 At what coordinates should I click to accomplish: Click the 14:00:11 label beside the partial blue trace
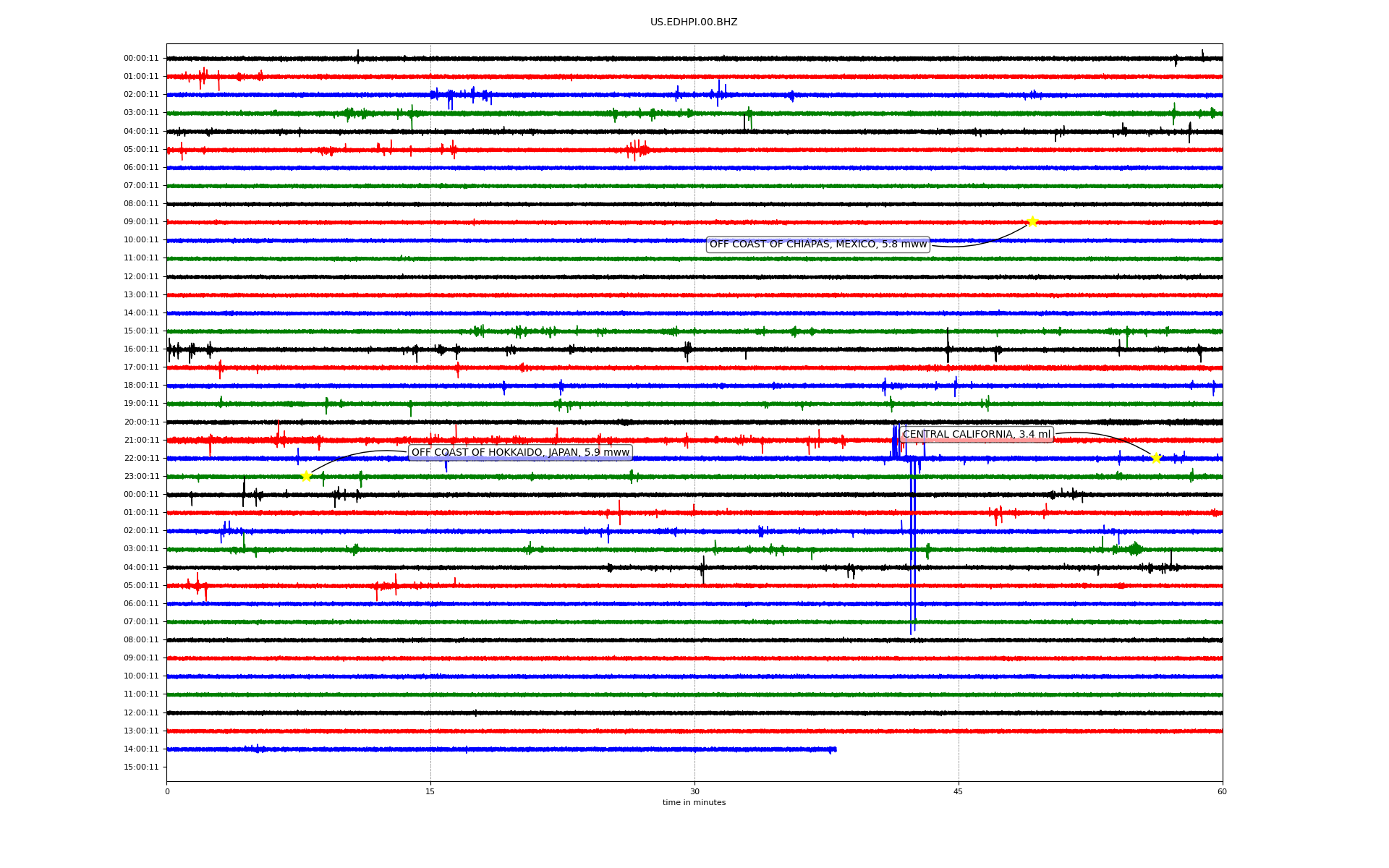pyautogui.click(x=141, y=749)
